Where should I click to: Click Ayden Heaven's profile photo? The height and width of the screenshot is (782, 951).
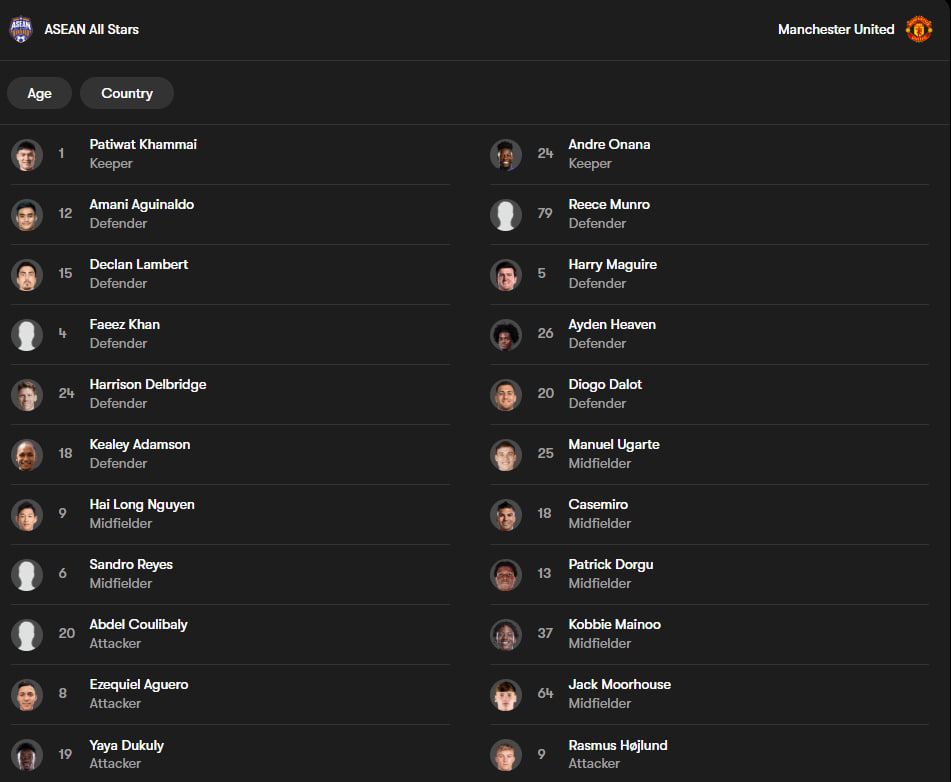point(506,335)
